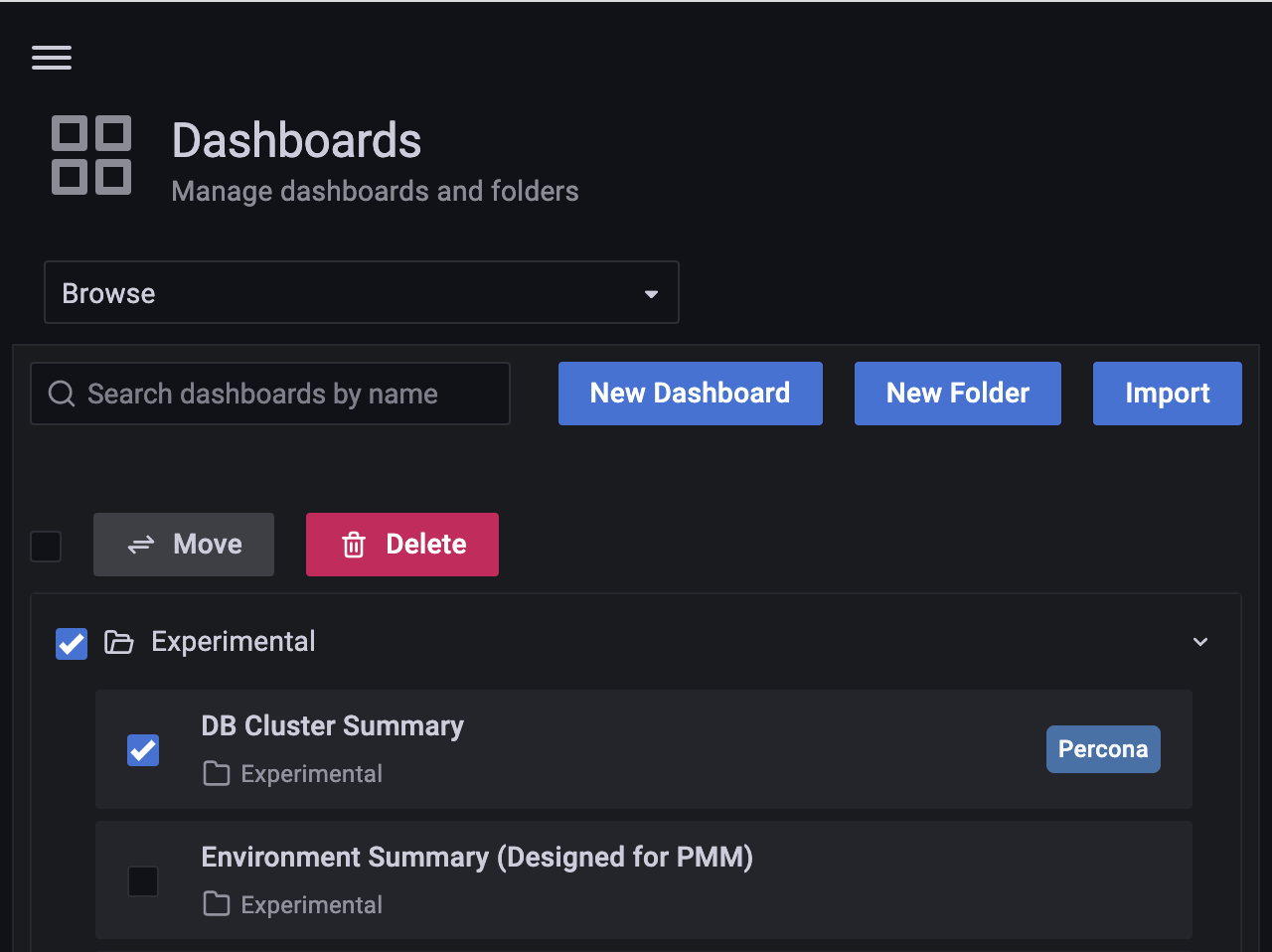Click the search magnifier icon

click(x=62, y=394)
